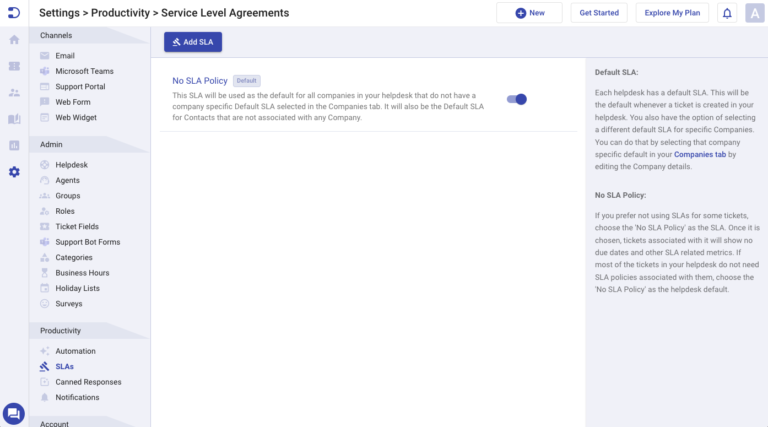768x427 pixels.
Task: Click the Surveys smiley icon
Action: (45, 304)
